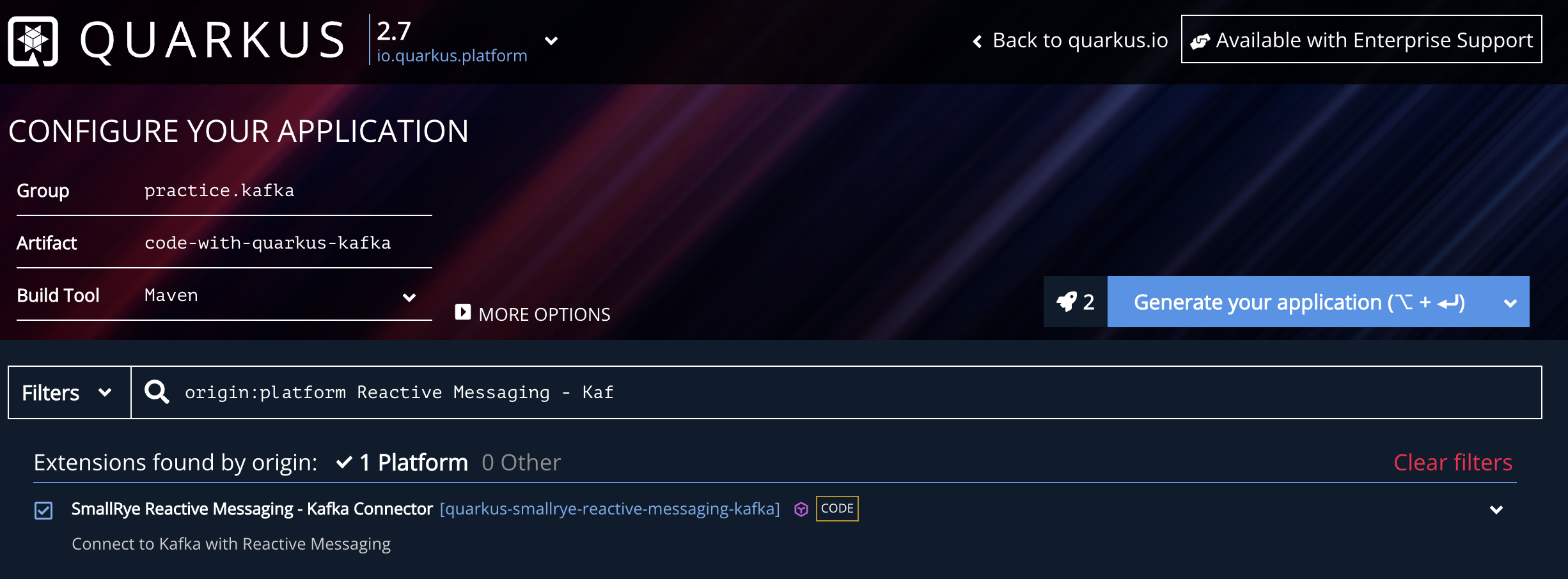This screenshot has width=1568, height=579.
Task: Click the rocket icon showing selected extensions
Action: (1067, 302)
